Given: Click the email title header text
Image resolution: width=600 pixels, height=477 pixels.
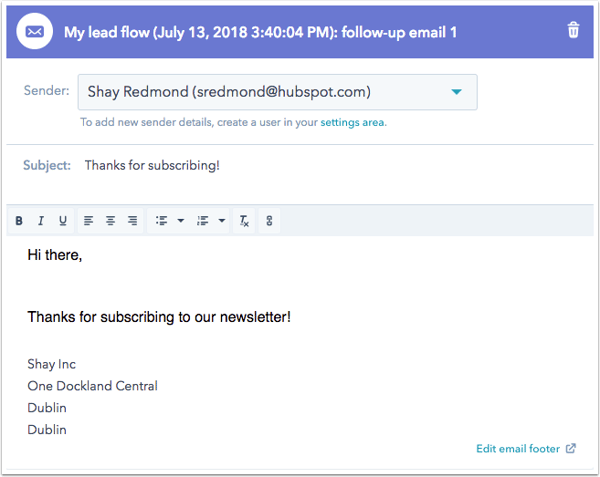Looking at the screenshot, I should pyautogui.click(x=260, y=33).
